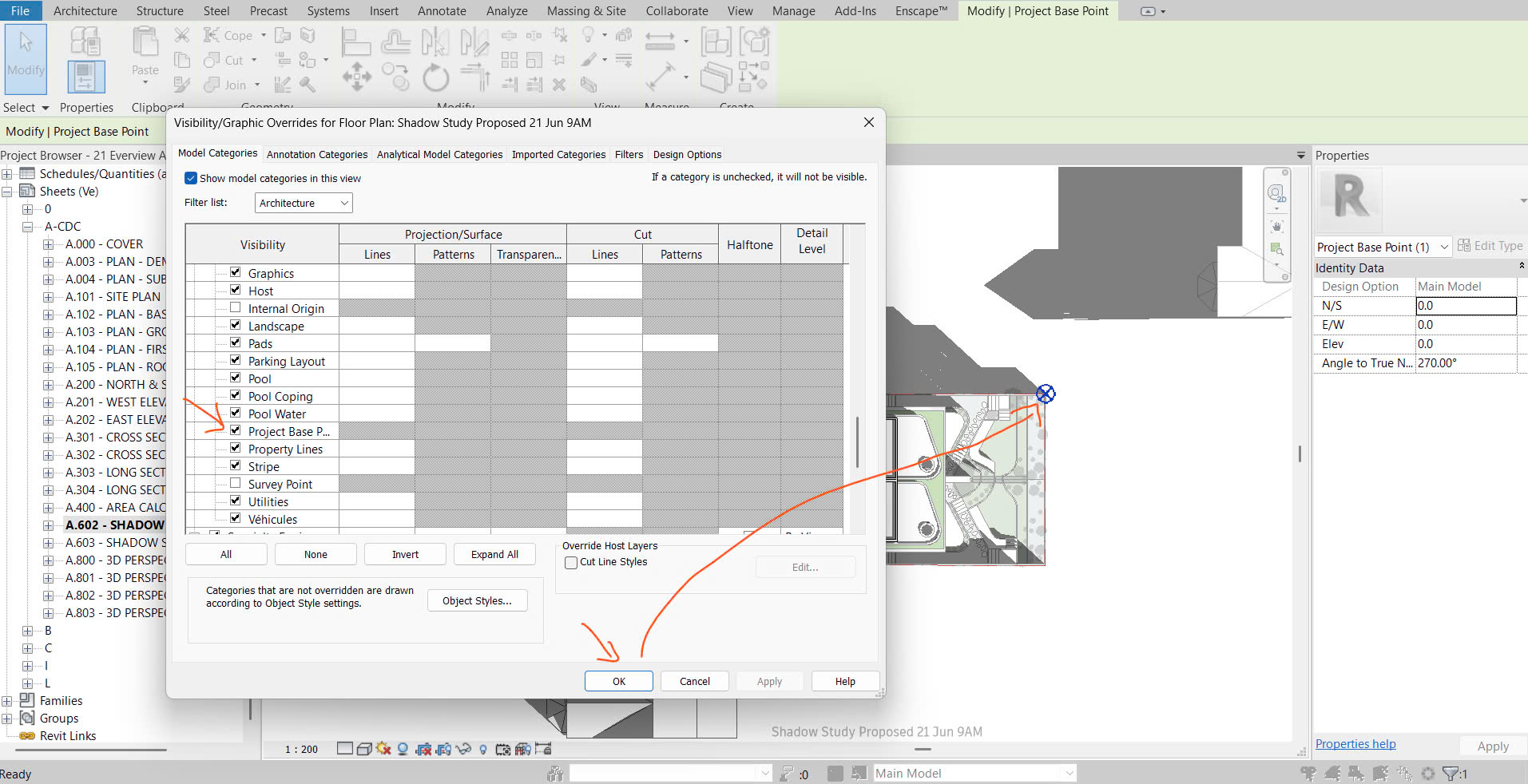
Task: Open the Annotate ribbon tab
Action: [x=442, y=10]
